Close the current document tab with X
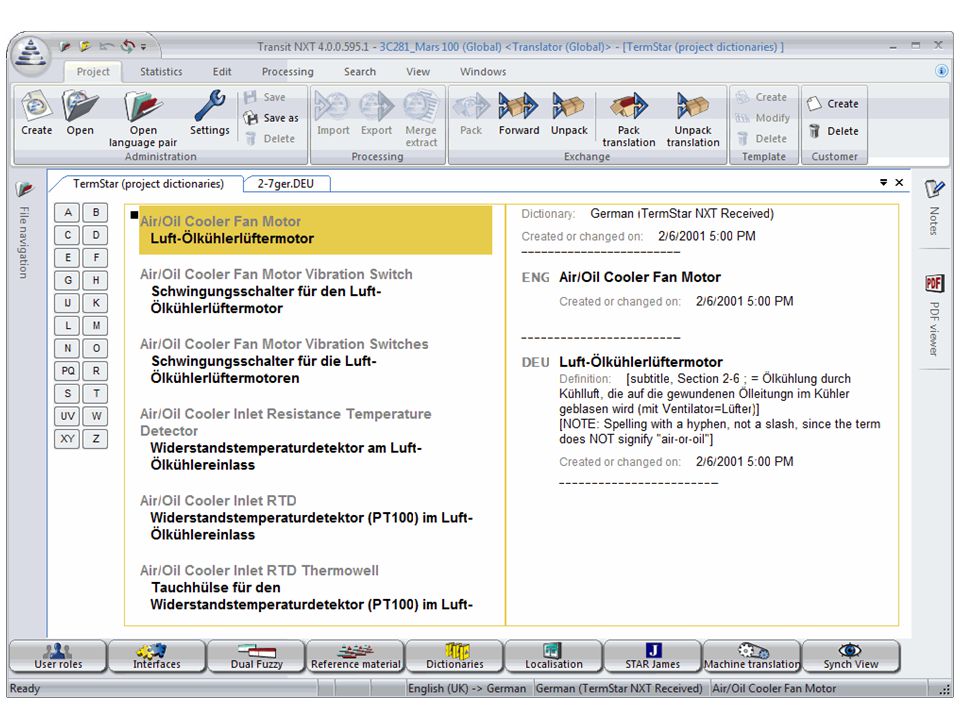The image size is (960, 720). (899, 182)
